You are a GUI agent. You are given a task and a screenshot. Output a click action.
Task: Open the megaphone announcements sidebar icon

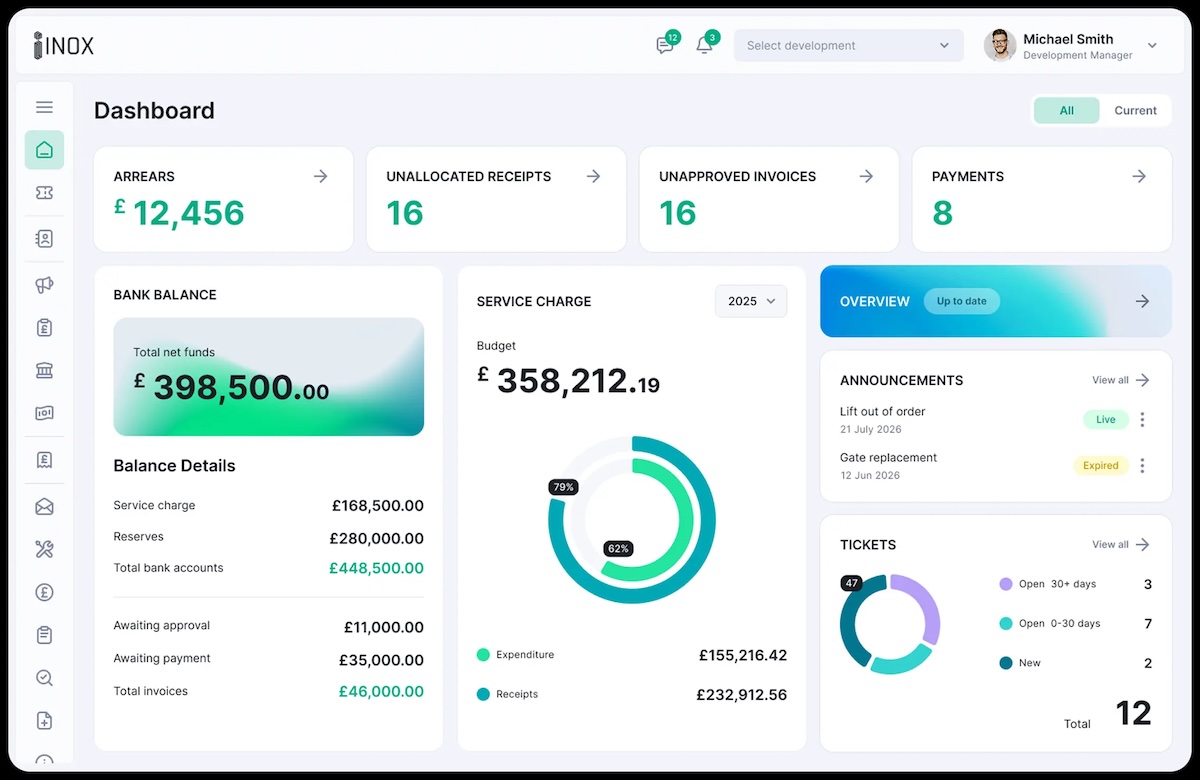[x=44, y=285]
